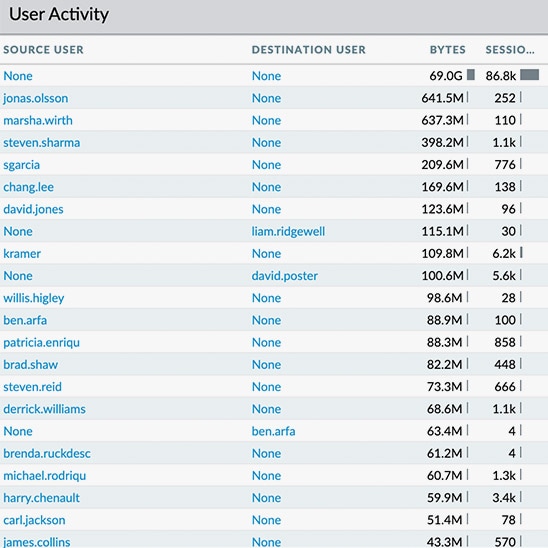This screenshot has width=548, height=548.
Task: Select destination user david.poster
Action: (284, 276)
